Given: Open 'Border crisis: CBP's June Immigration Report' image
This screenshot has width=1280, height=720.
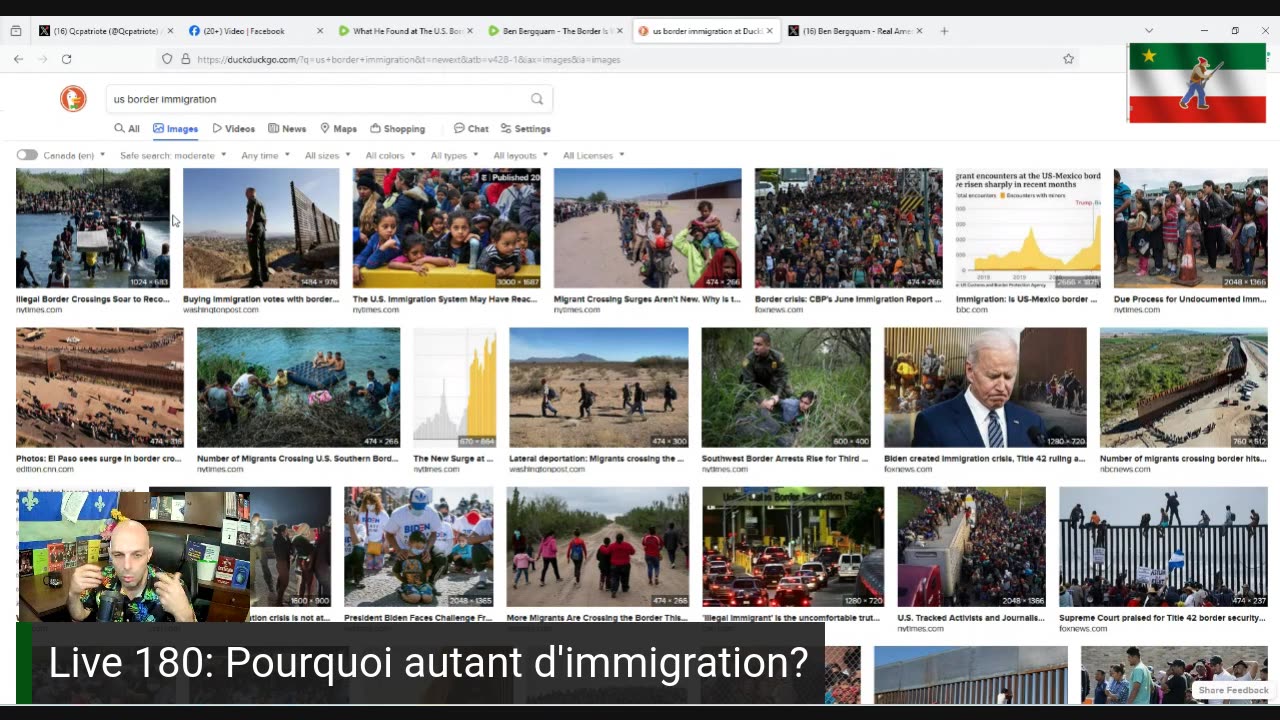Looking at the screenshot, I should coord(848,228).
